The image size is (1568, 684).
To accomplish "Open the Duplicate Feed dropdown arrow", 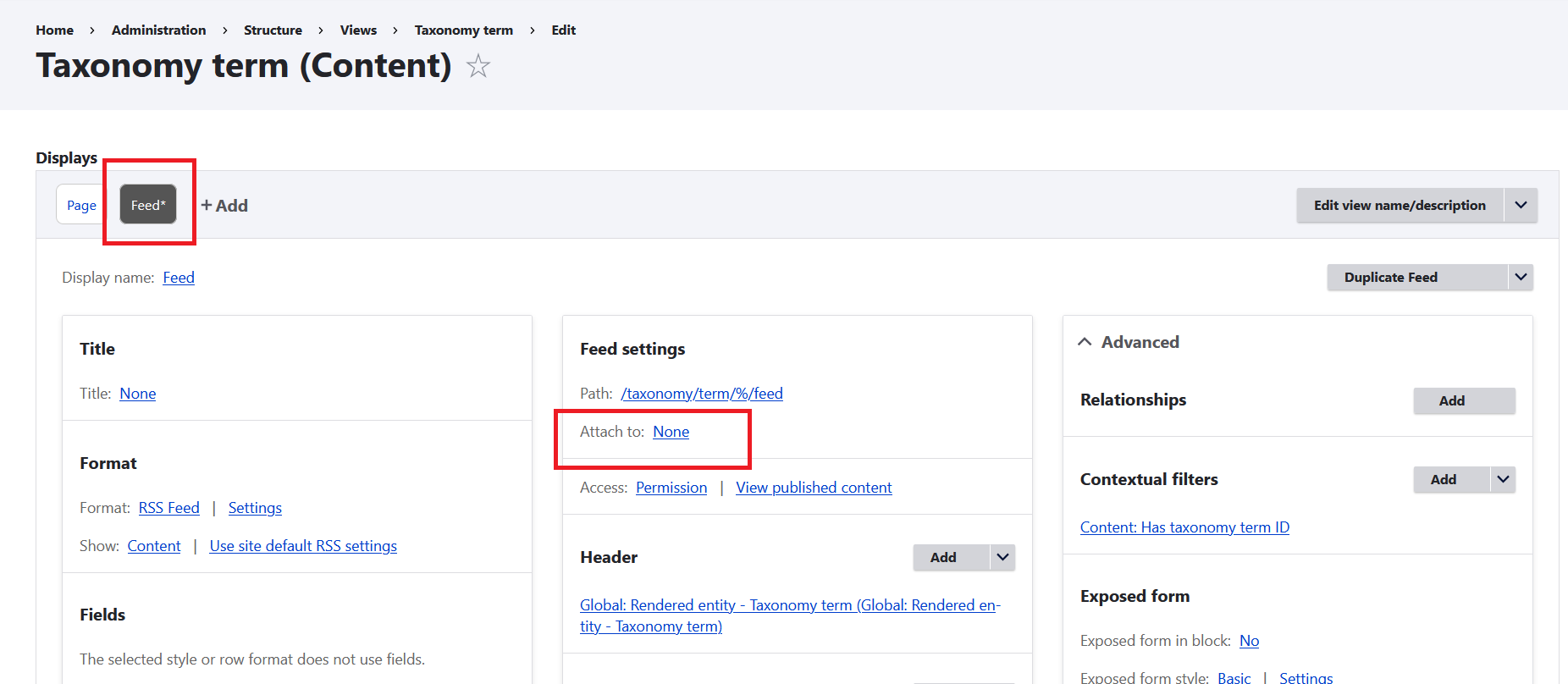I will [x=1521, y=277].
